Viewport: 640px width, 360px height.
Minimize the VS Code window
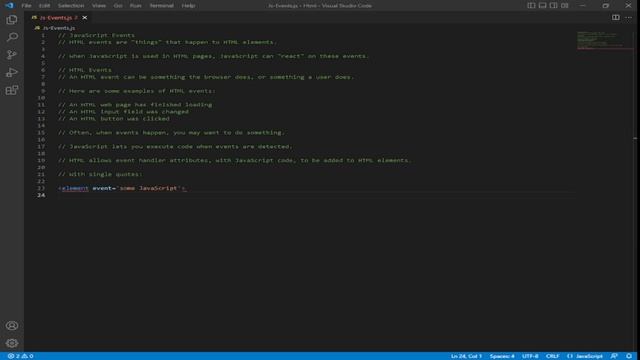583,5
